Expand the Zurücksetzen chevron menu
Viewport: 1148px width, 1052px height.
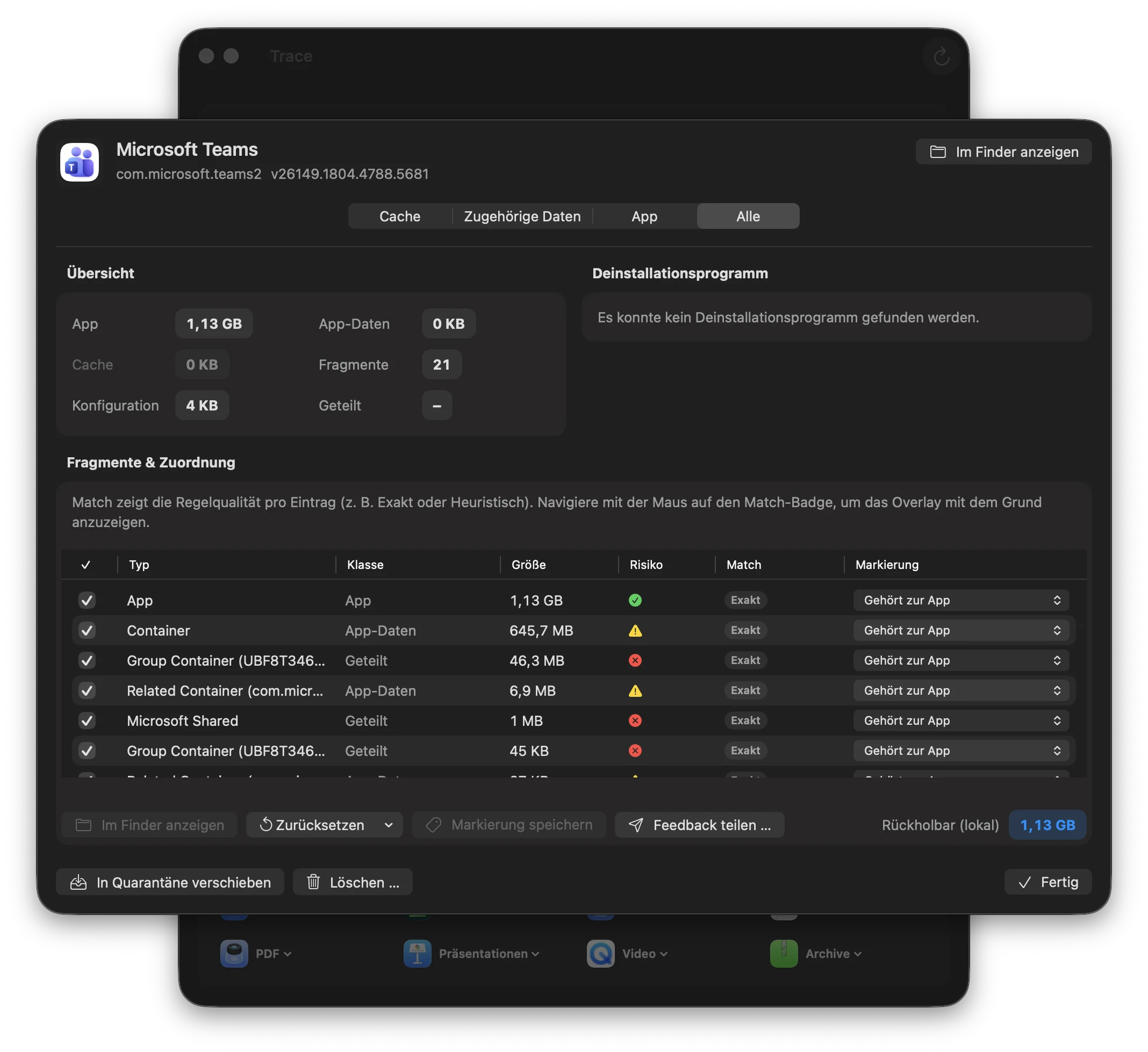389,825
